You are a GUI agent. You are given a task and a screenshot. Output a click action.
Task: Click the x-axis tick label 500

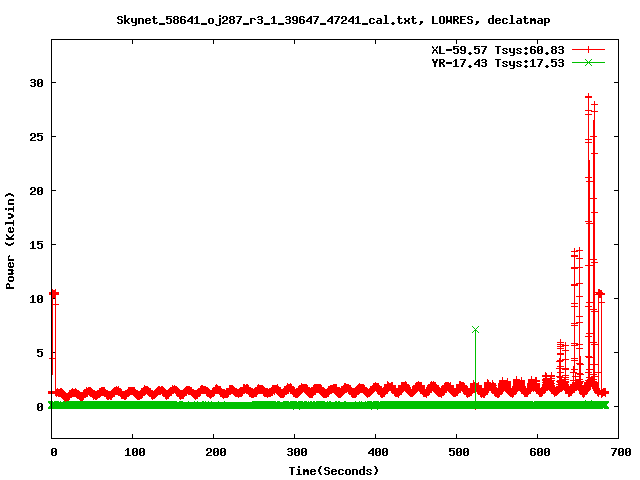pos(458,452)
